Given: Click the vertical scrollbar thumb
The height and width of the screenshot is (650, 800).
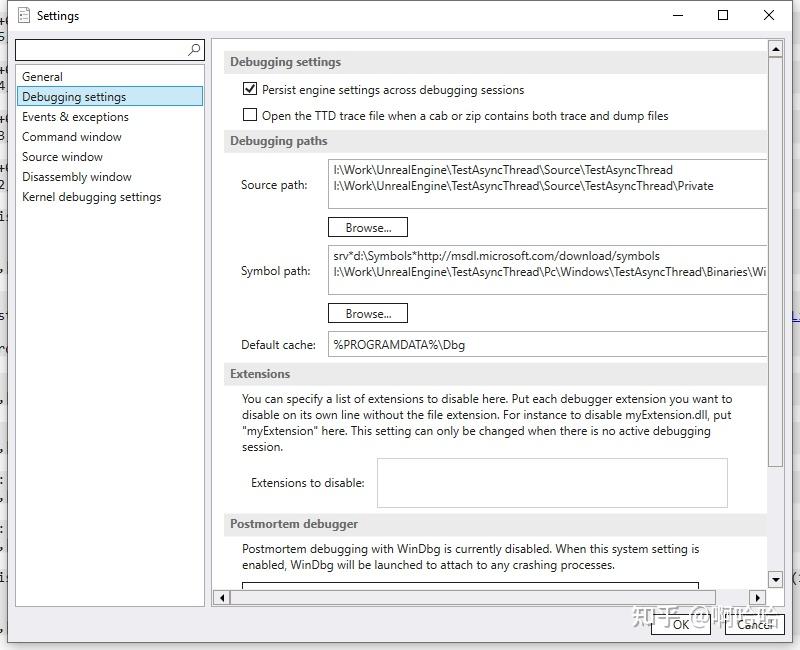Looking at the screenshot, I should pos(776,261).
